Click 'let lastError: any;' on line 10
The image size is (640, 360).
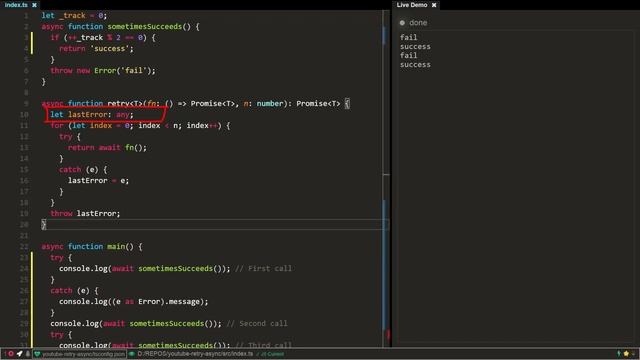click(x=92, y=115)
